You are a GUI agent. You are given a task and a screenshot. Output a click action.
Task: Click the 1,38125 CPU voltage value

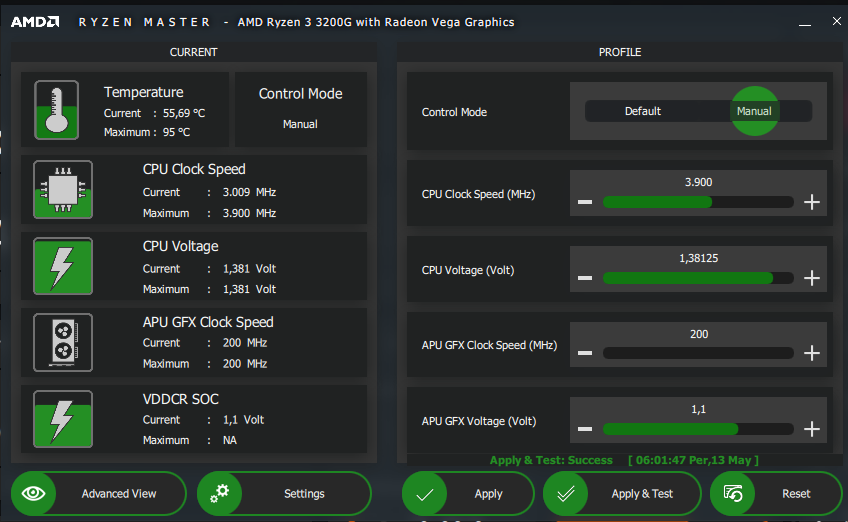click(x=698, y=259)
